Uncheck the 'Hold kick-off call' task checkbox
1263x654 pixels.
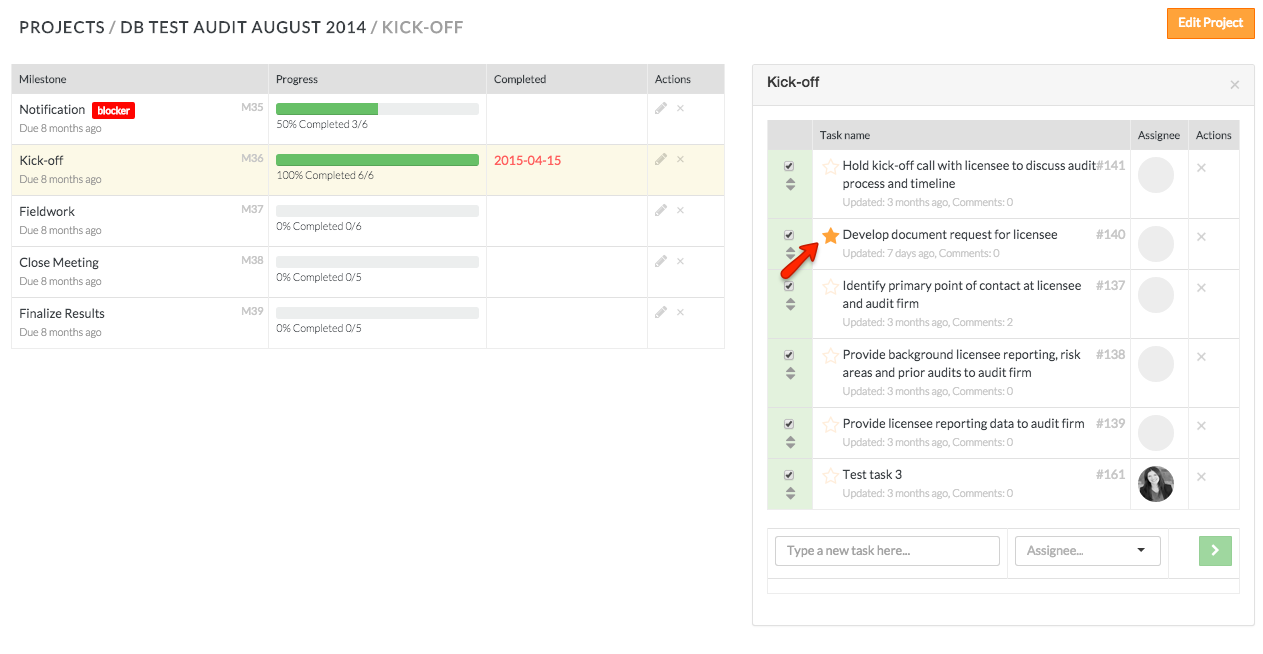[x=789, y=166]
